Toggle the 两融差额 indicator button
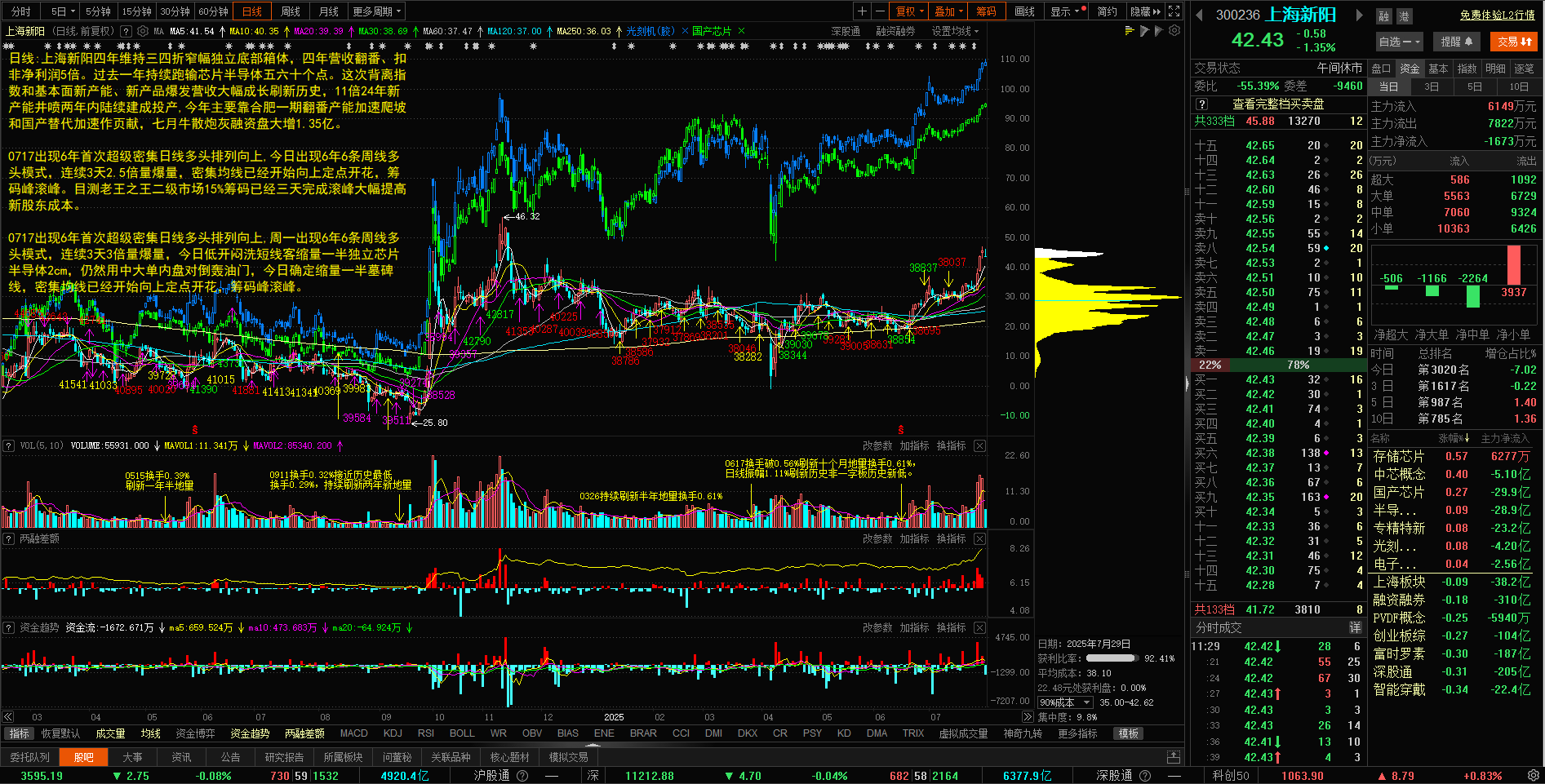Image resolution: width=1545 pixels, height=784 pixels. point(304,733)
